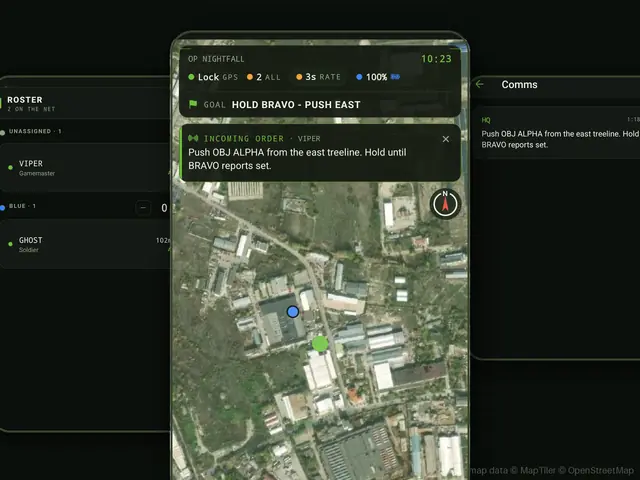Image resolution: width=640 pixels, height=480 pixels.
Task: Go back using Comms arrow
Action: click(x=480, y=84)
